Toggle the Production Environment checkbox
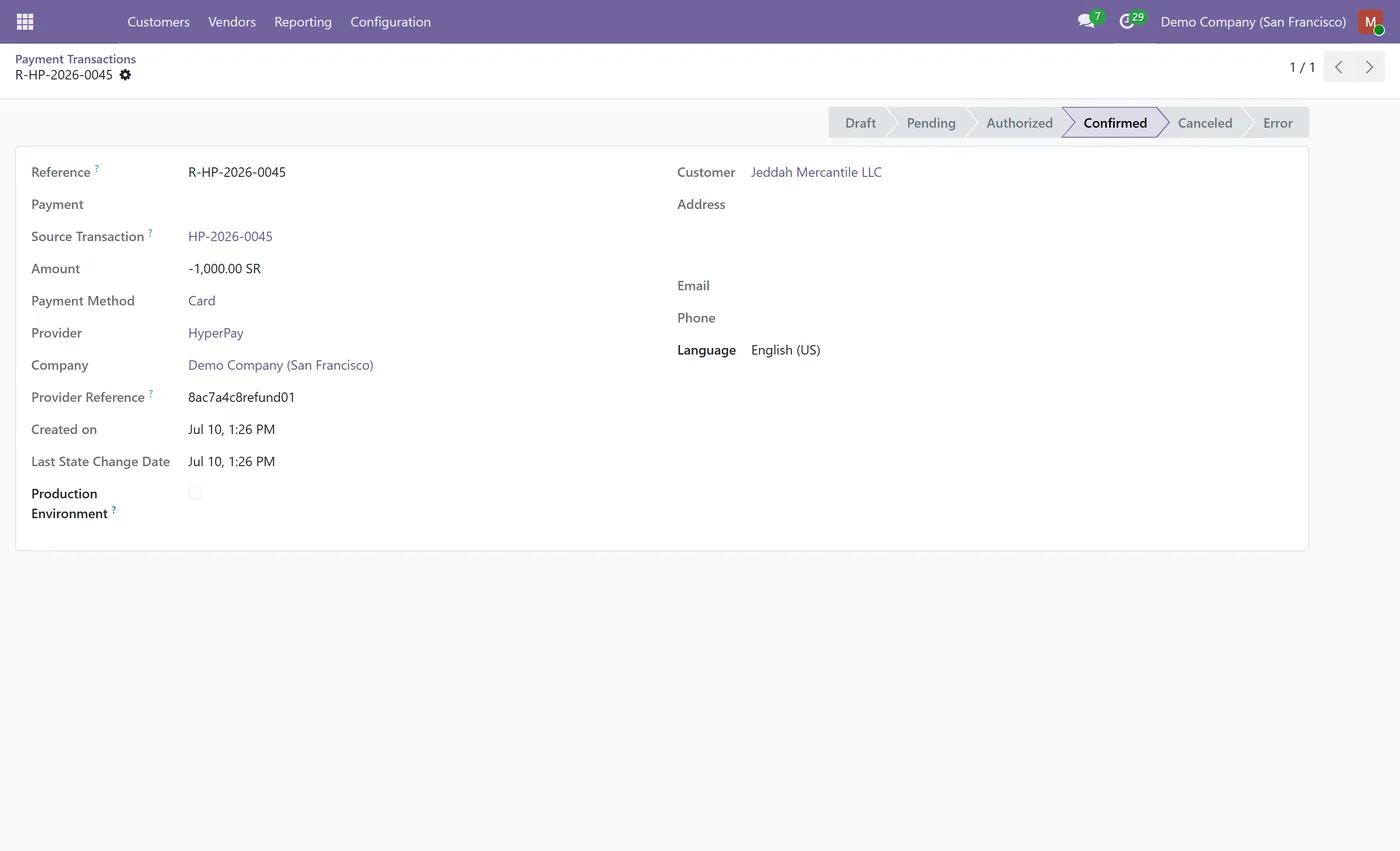This screenshot has width=1400, height=851. point(195,493)
